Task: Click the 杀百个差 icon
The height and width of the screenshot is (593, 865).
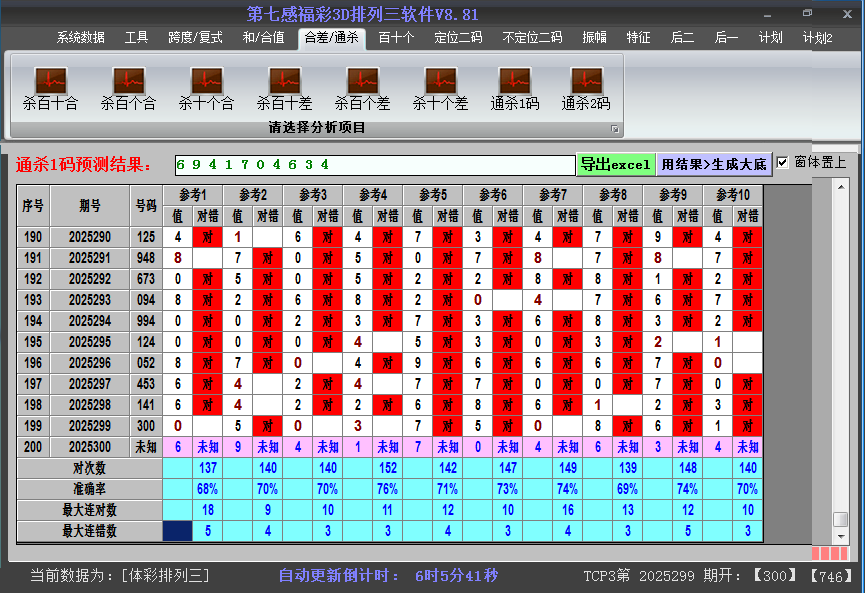Action: tap(362, 81)
